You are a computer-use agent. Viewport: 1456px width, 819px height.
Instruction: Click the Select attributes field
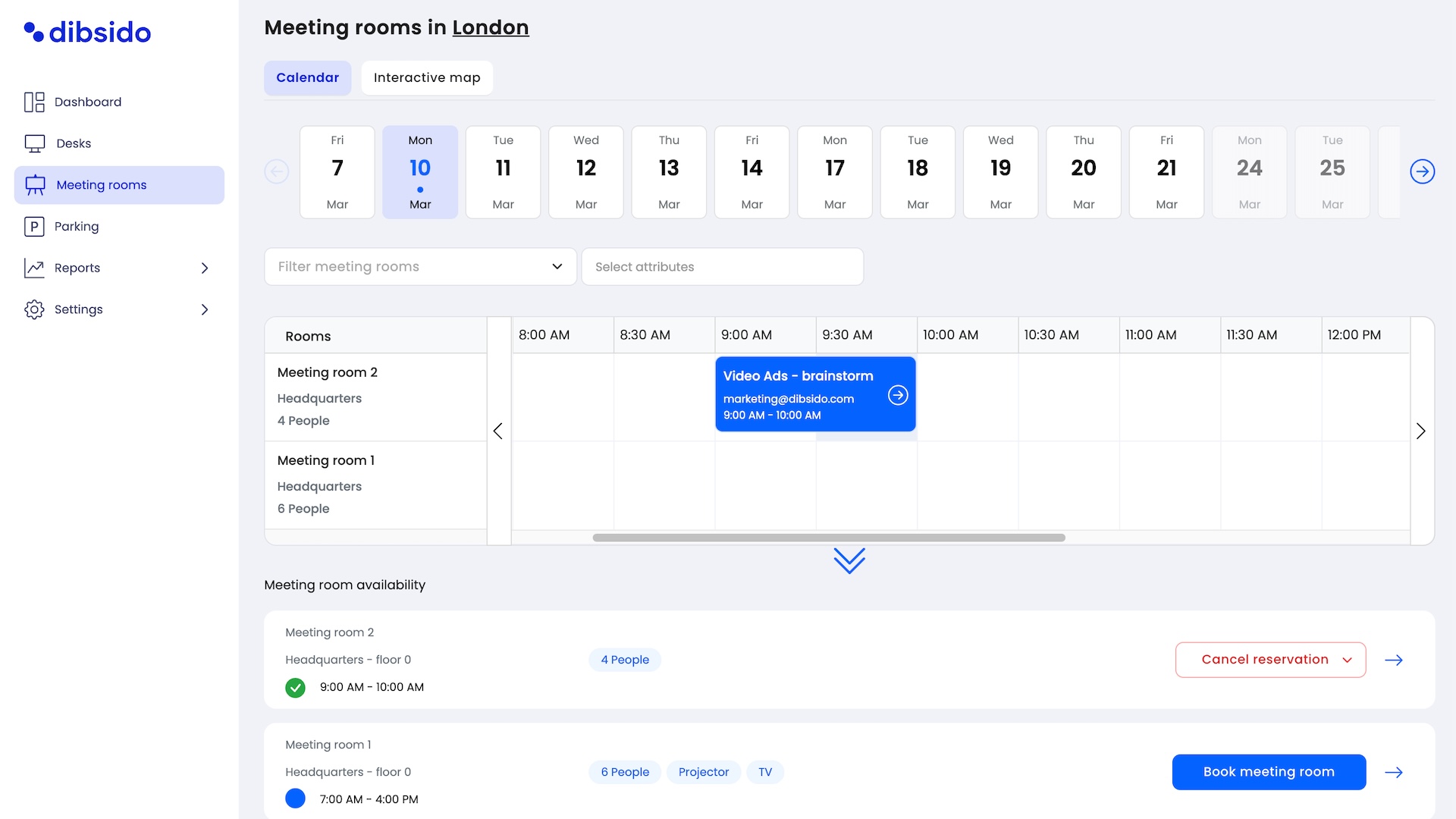coord(722,267)
